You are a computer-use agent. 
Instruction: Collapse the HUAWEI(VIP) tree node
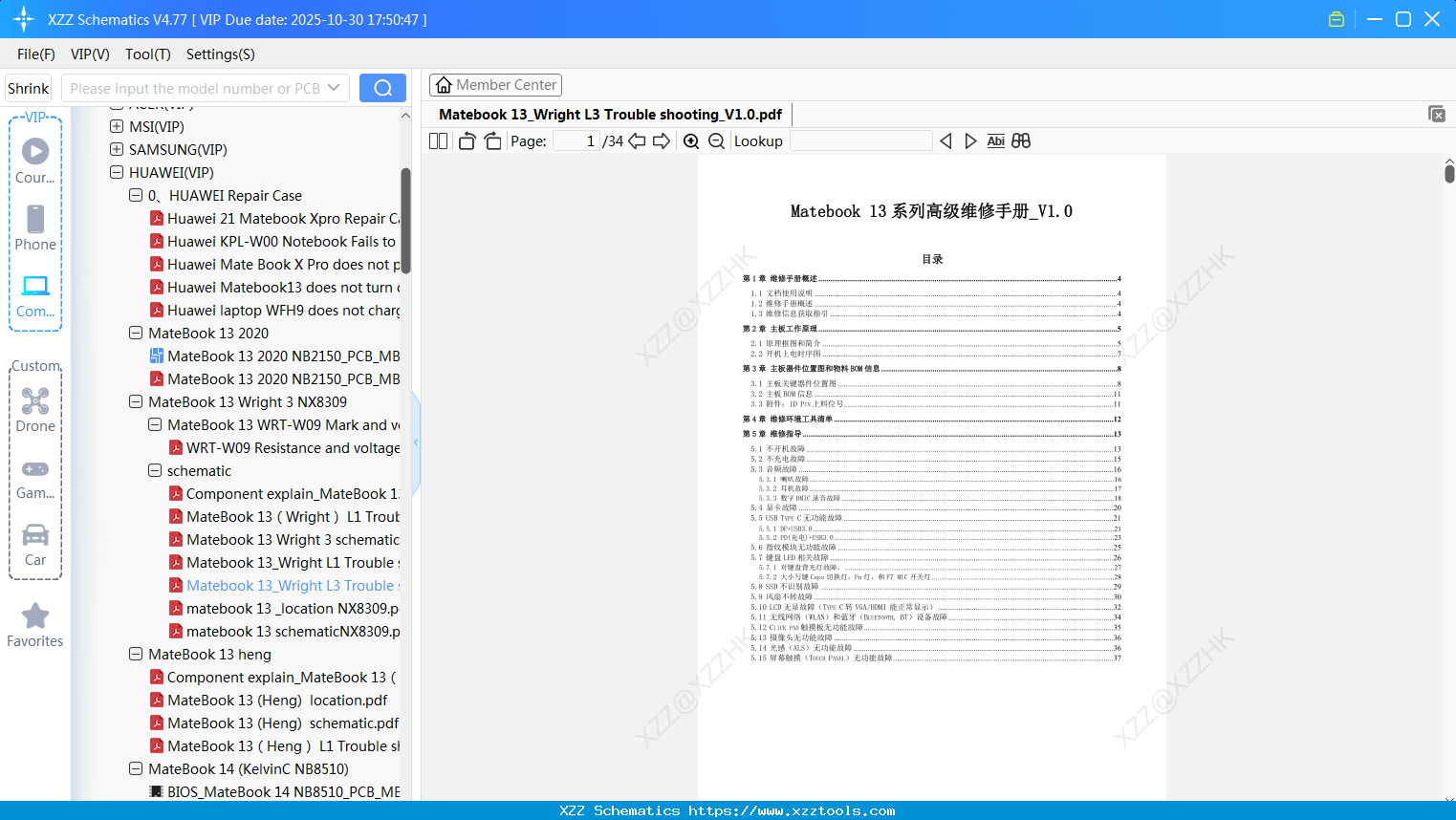[117, 172]
